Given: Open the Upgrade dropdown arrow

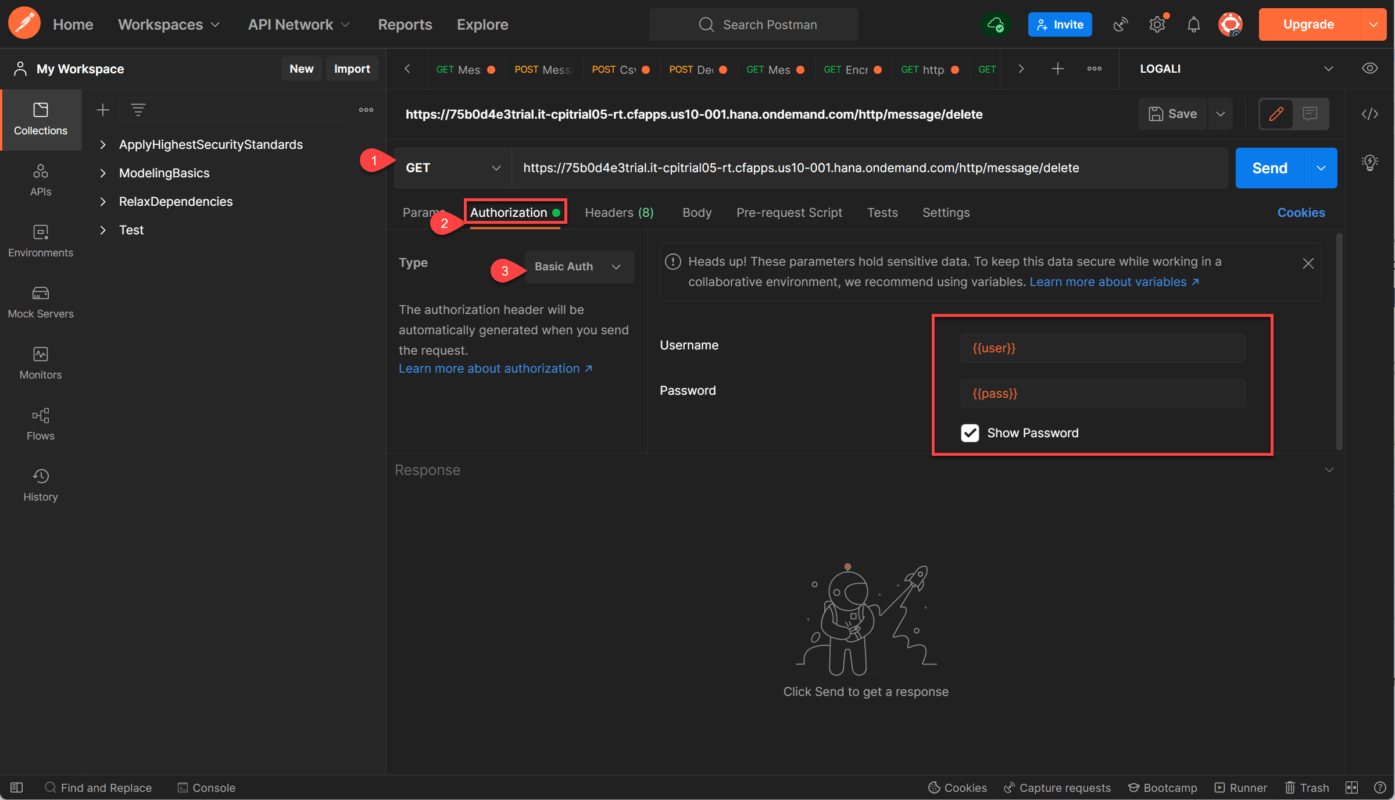Looking at the screenshot, I should (x=1371, y=24).
